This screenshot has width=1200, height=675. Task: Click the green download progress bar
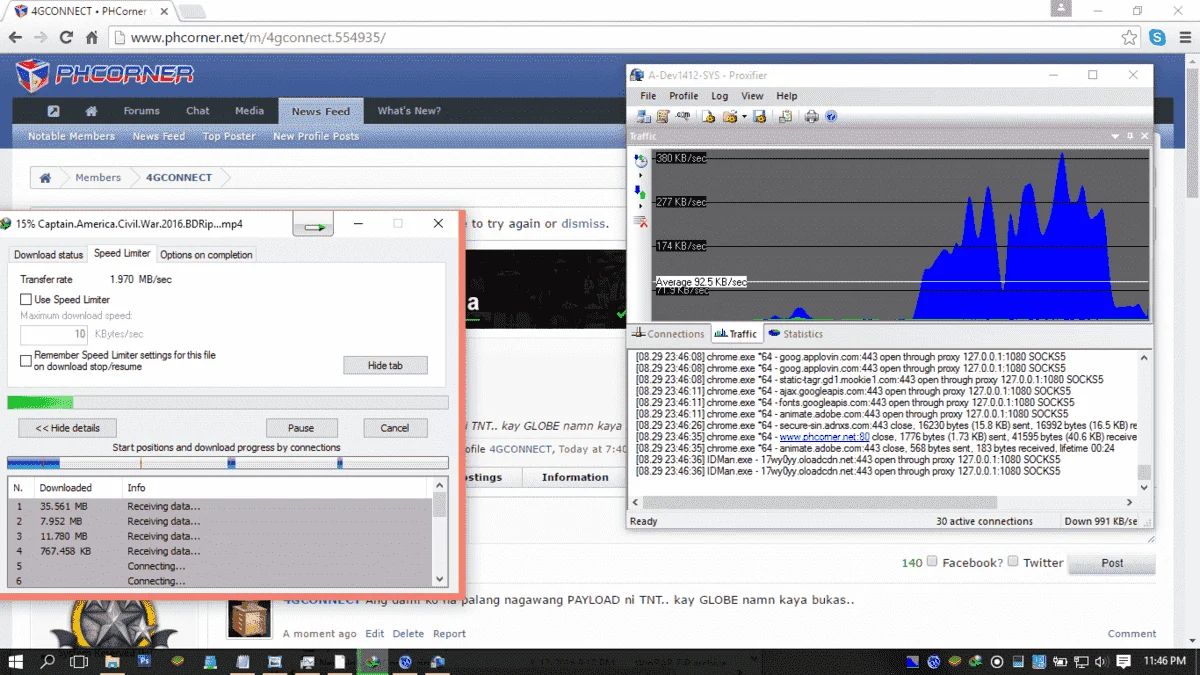coord(227,402)
